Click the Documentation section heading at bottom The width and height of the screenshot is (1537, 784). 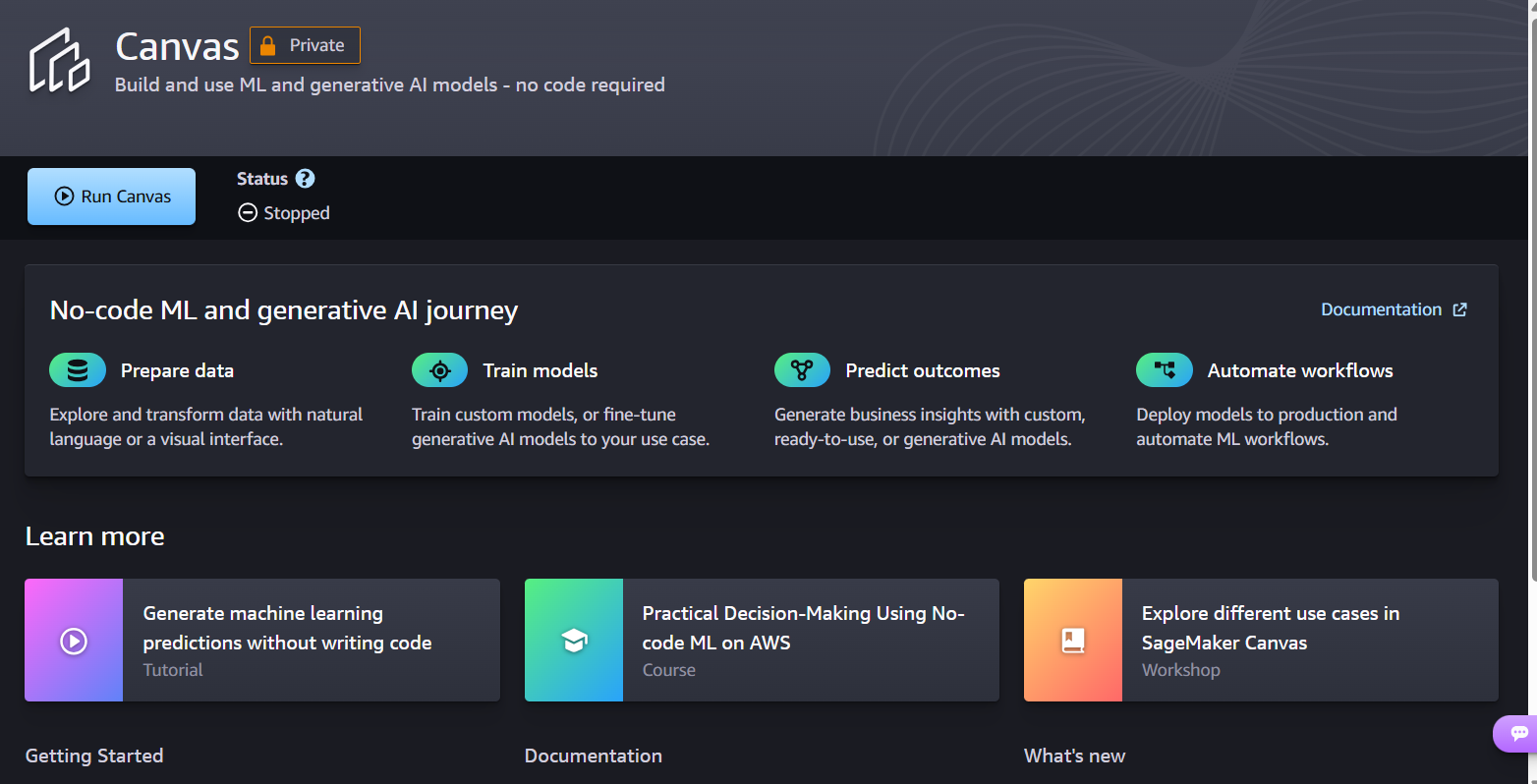(594, 756)
